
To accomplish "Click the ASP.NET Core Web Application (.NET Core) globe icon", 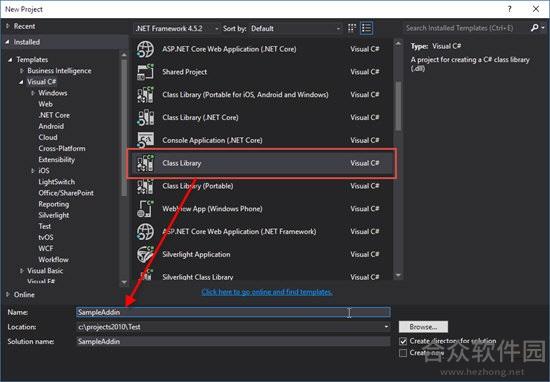I will click(x=145, y=49).
